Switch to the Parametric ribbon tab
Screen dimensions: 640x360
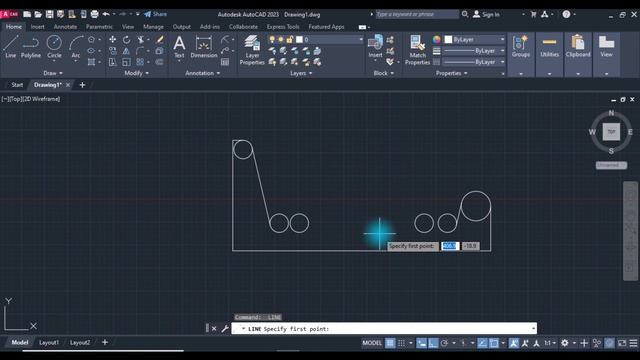(x=99, y=27)
